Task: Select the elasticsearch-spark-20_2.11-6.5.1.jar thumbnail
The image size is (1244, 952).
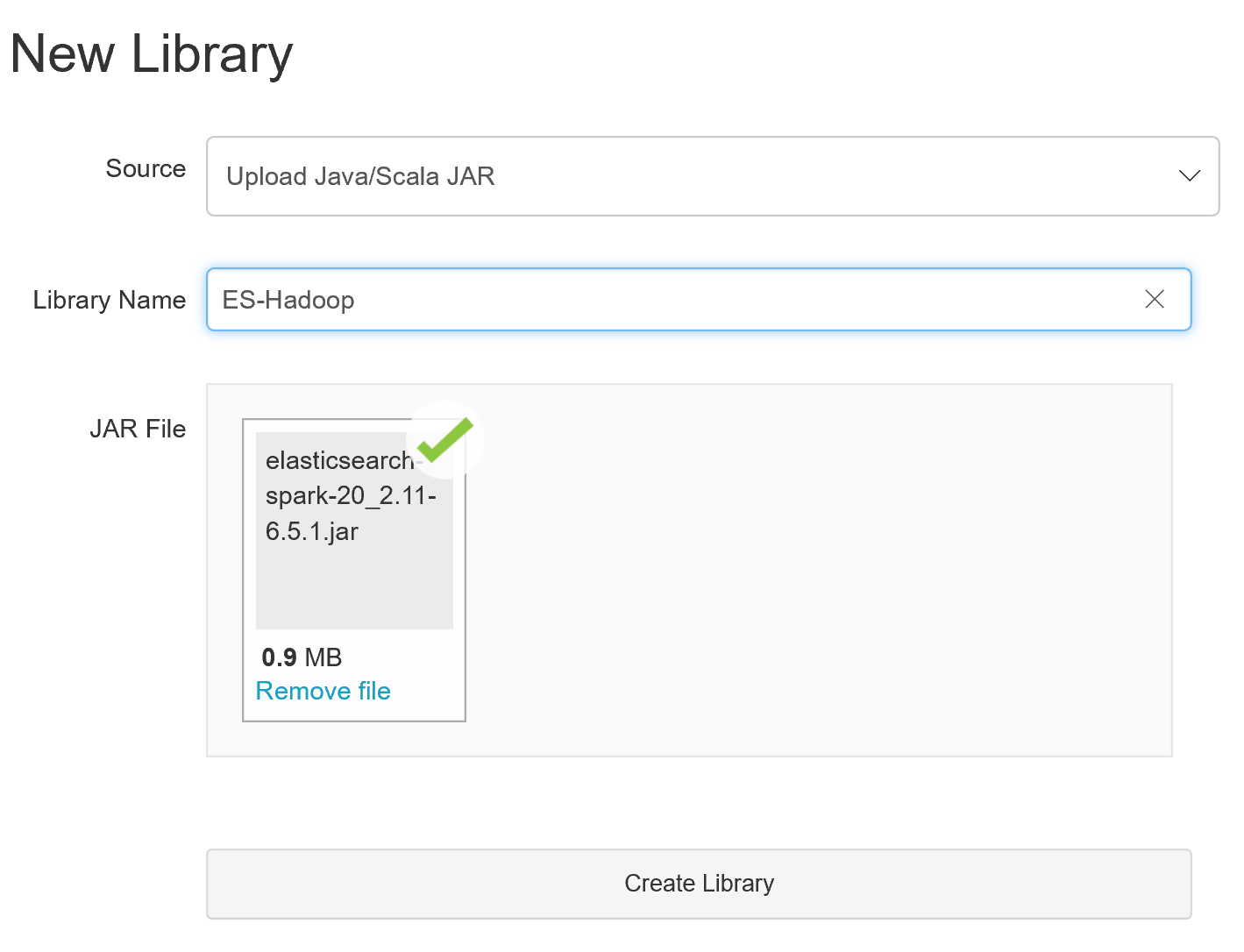Action: [354, 526]
